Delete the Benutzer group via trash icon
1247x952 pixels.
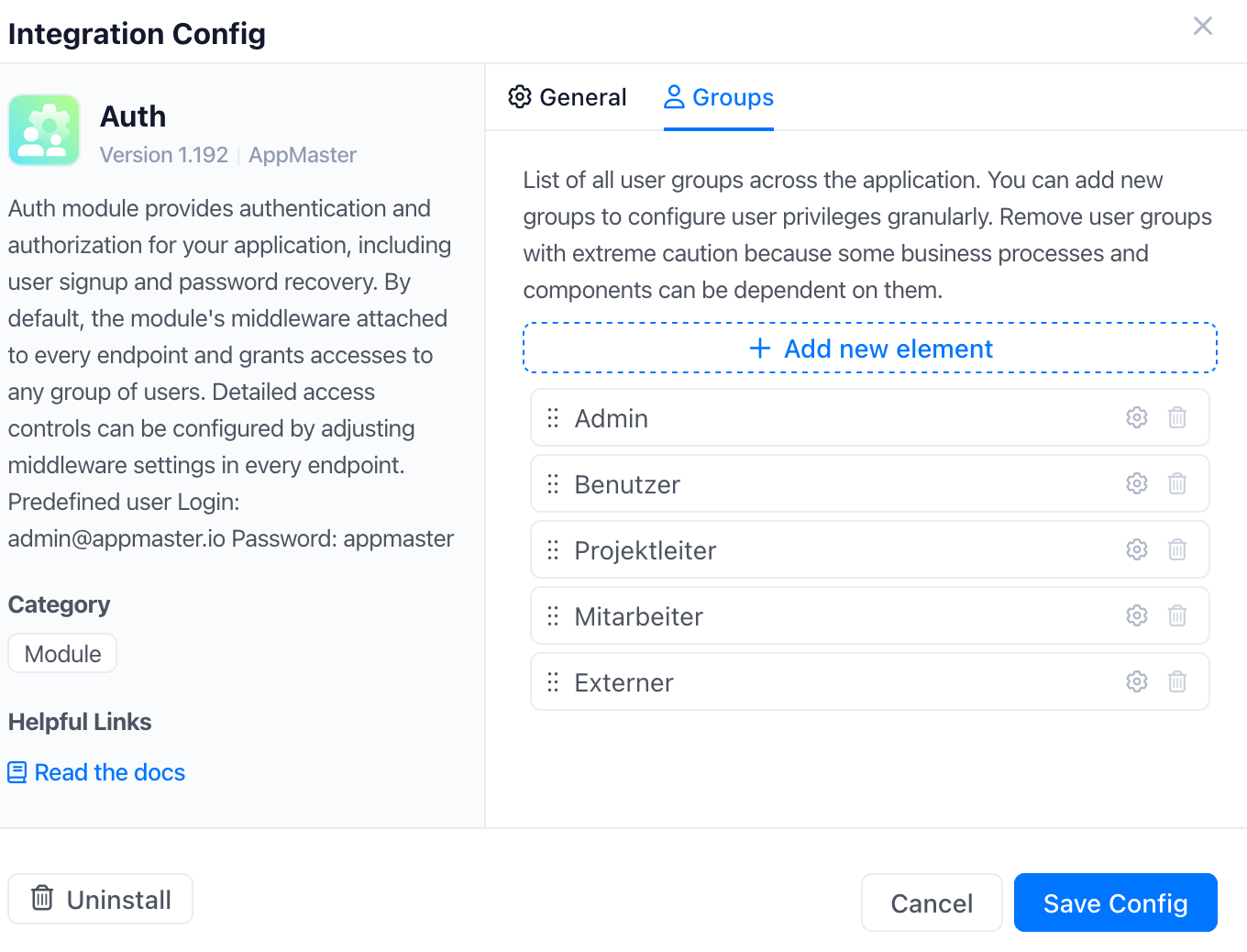click(x=1177, y=483)
